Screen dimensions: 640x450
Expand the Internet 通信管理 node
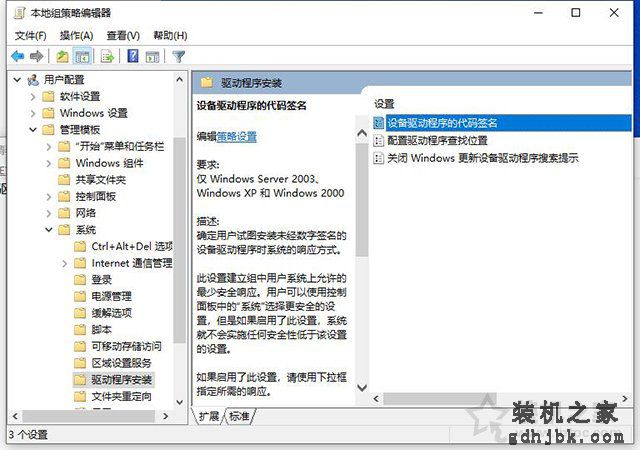(64, 263)
